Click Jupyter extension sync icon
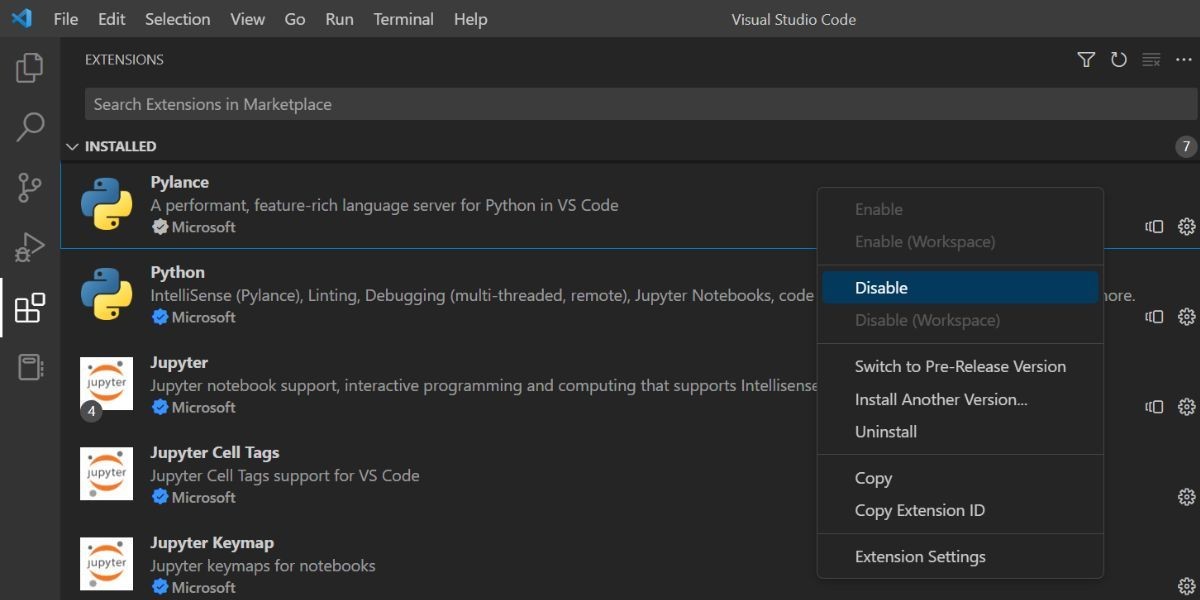This screenshot has height=600, width=1200. point(1154,407)
